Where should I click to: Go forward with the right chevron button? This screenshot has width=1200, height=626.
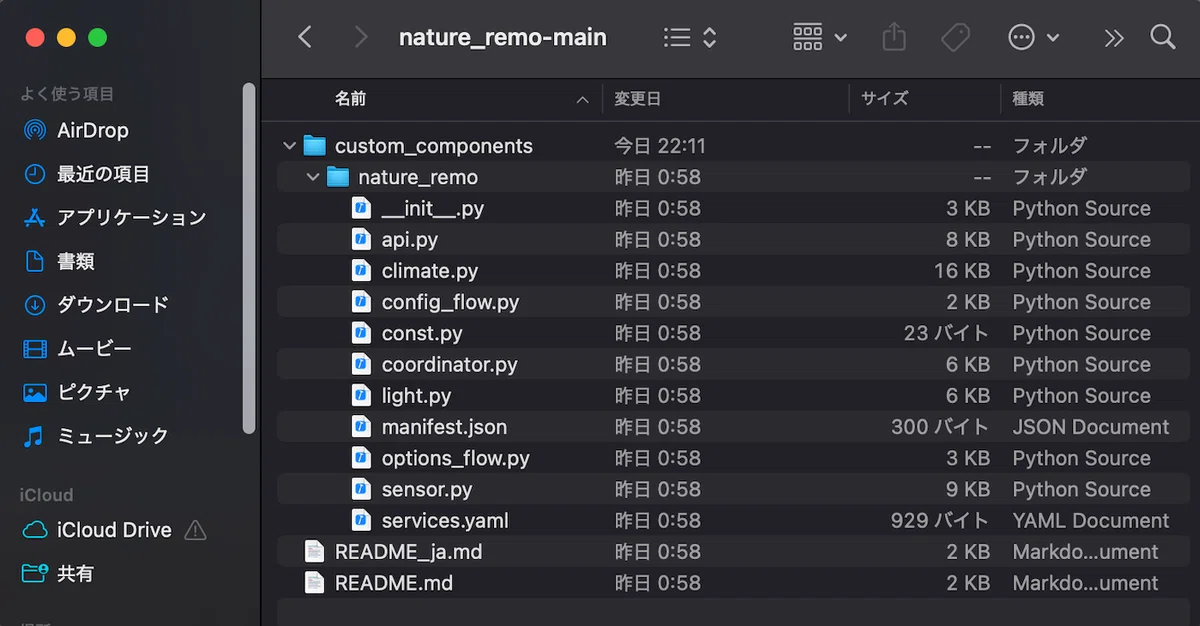[361, 38]
